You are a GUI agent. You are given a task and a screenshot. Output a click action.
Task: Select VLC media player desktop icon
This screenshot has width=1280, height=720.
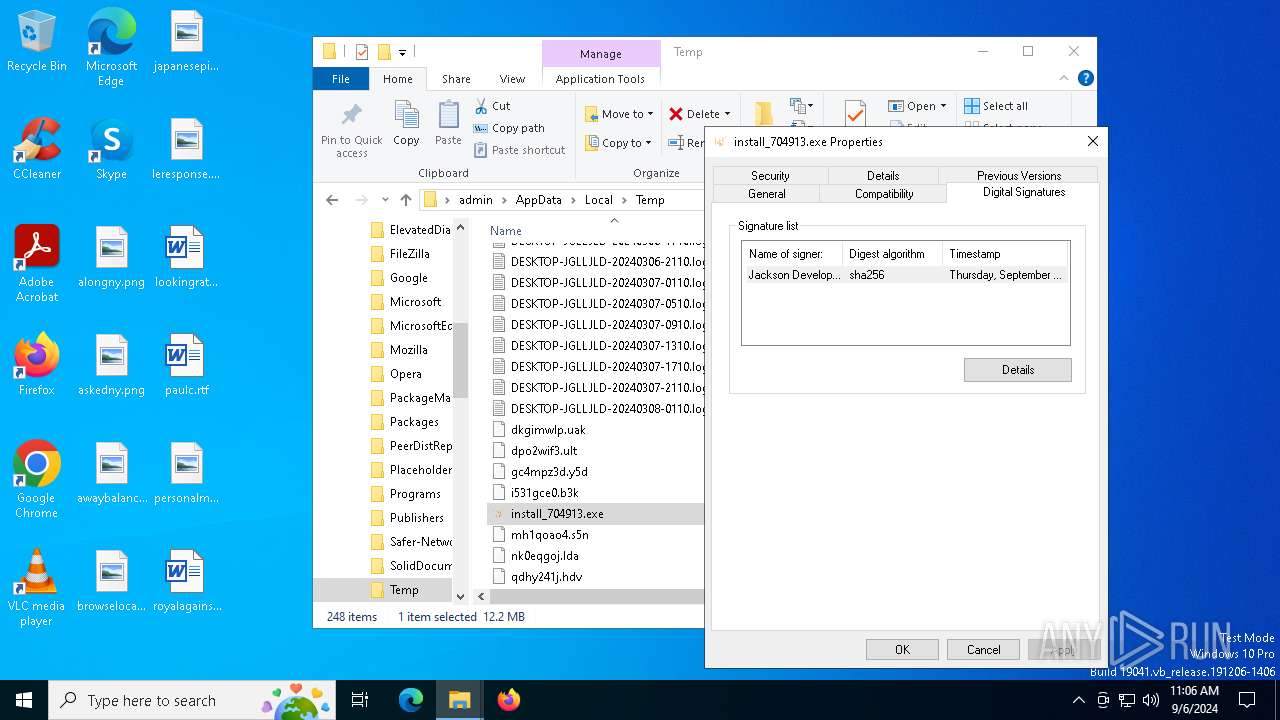(37, 588)
